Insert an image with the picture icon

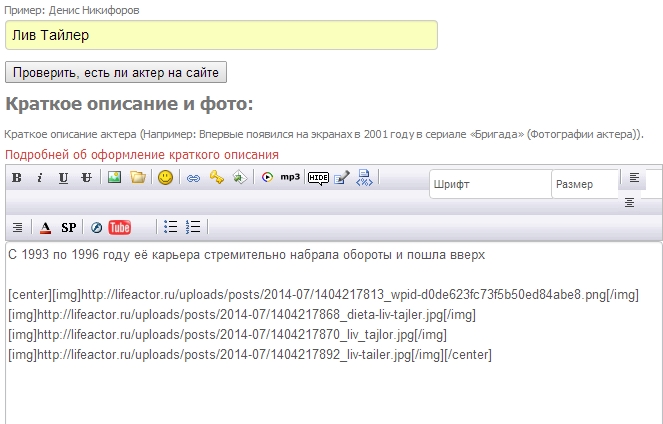point(114,177)
